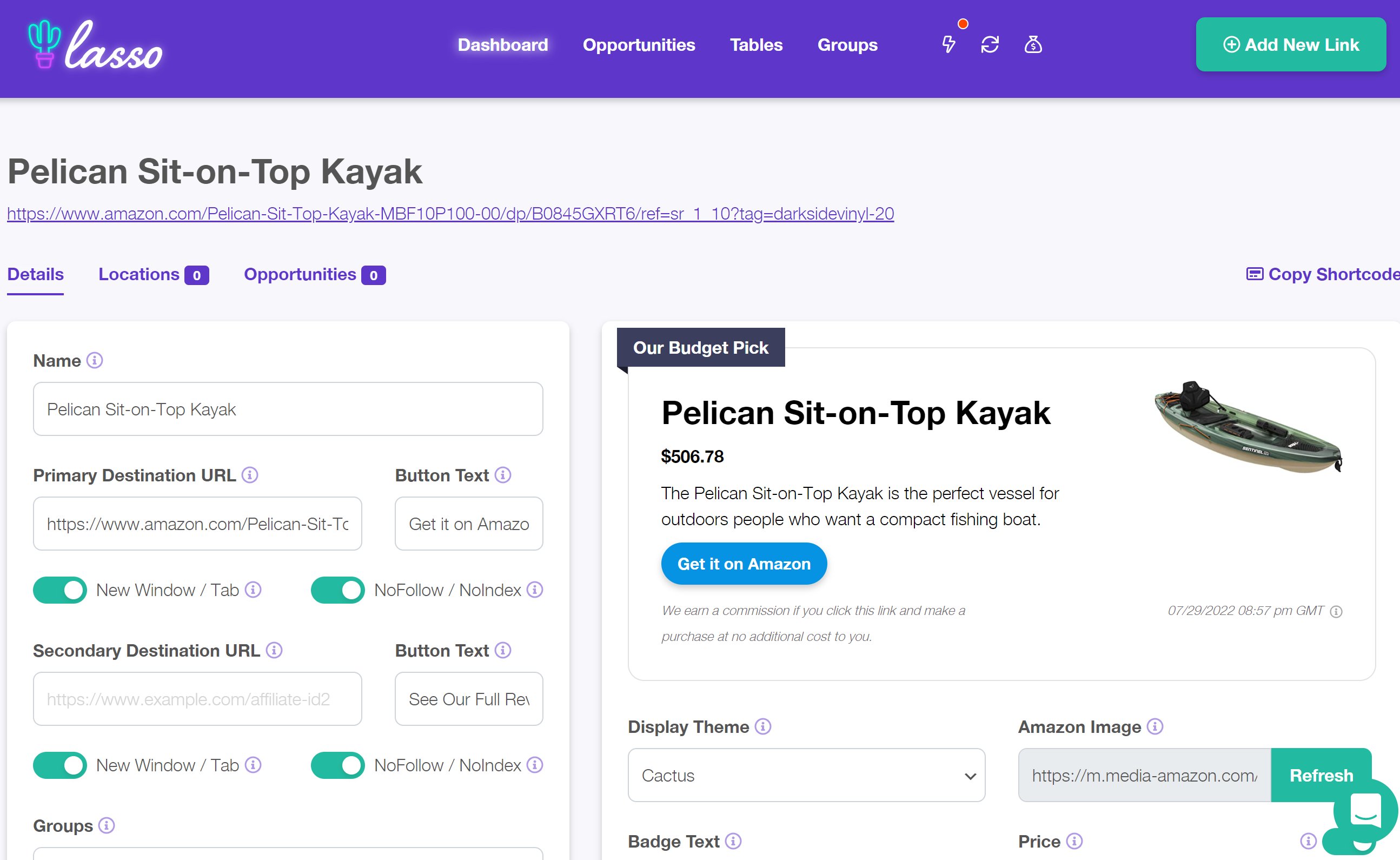1400x860 pixels.
Task: View the Display Theme info tooltip
Action: (764, 726)
